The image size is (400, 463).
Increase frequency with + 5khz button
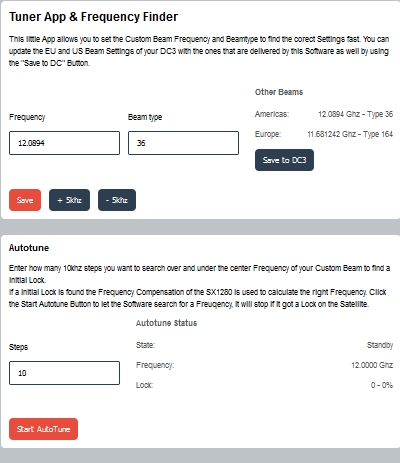pyautogui.click(x=69, y=200)
